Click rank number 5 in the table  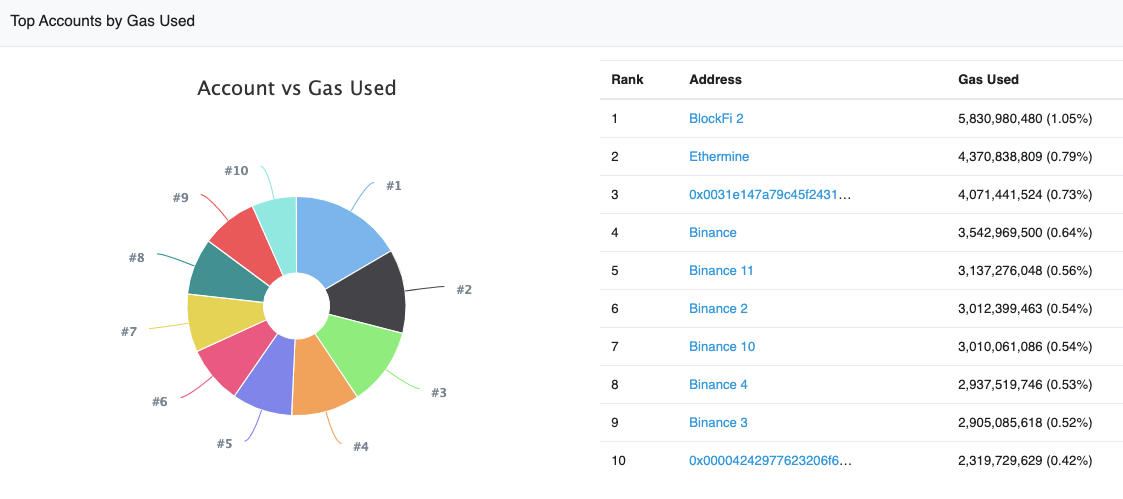point(614,270)
